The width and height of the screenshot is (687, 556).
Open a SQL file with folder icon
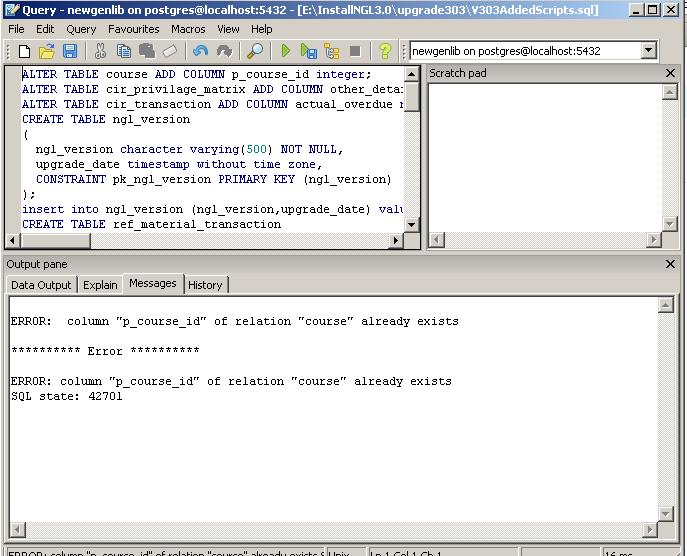[x=46, y=51]
